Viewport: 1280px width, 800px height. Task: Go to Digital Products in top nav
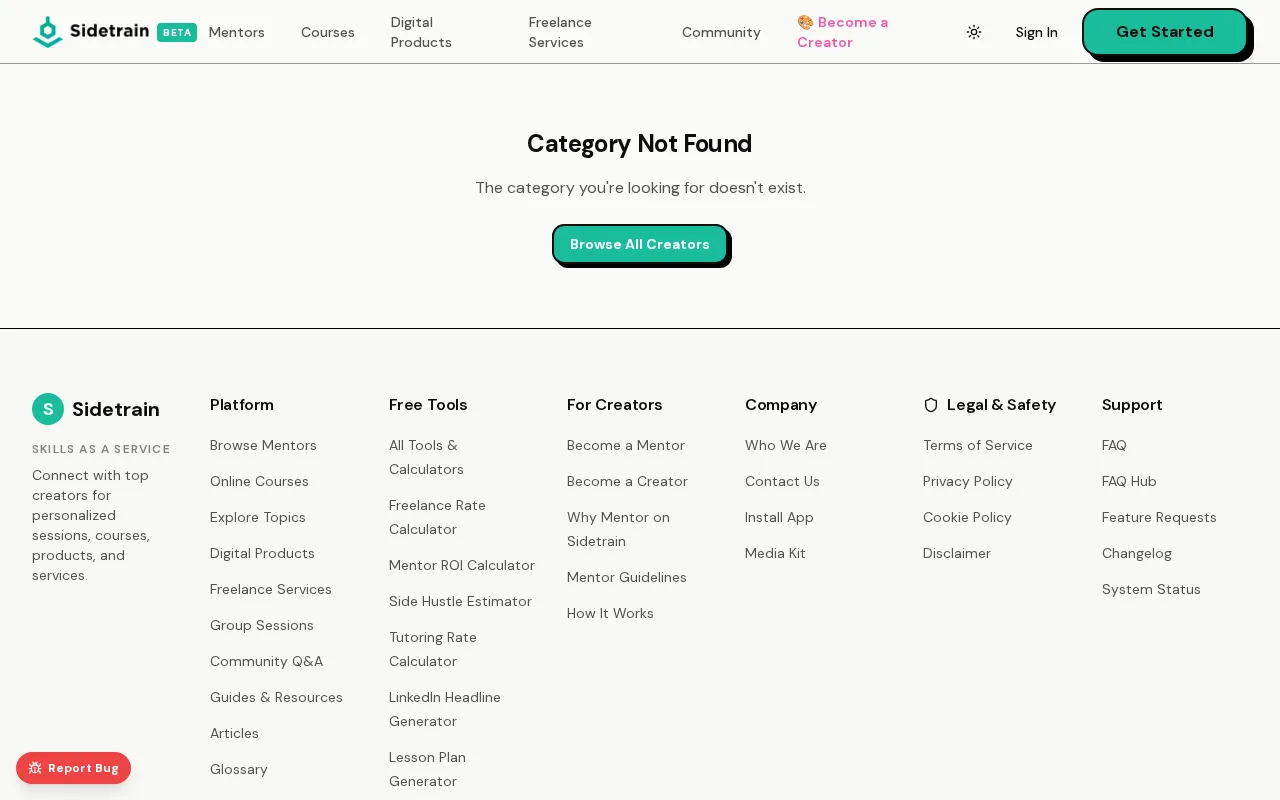click(421, 32)
